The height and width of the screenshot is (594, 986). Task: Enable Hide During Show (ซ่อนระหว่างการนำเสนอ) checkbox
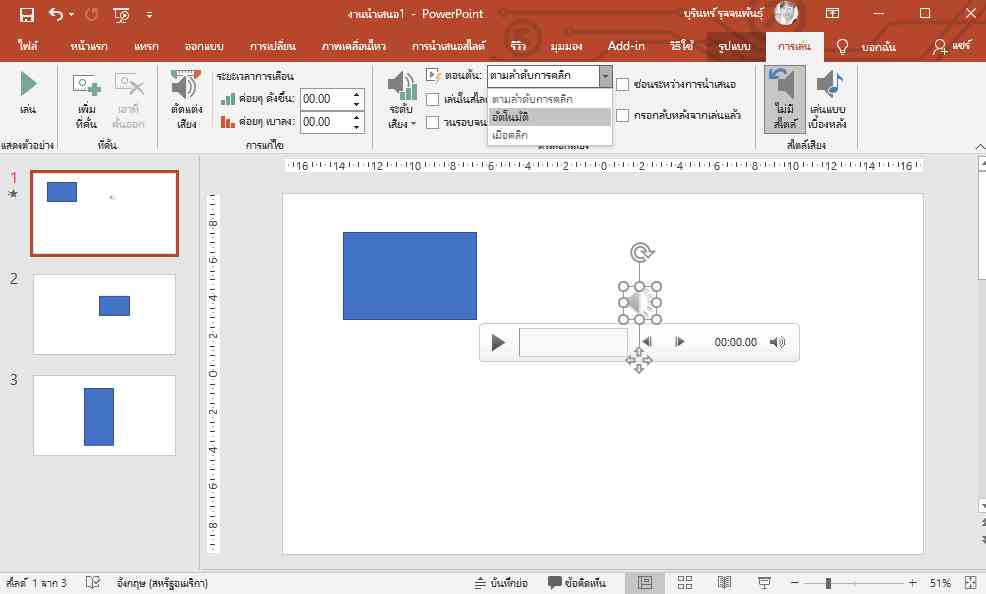pyautogui.click(x=623, y=85)
